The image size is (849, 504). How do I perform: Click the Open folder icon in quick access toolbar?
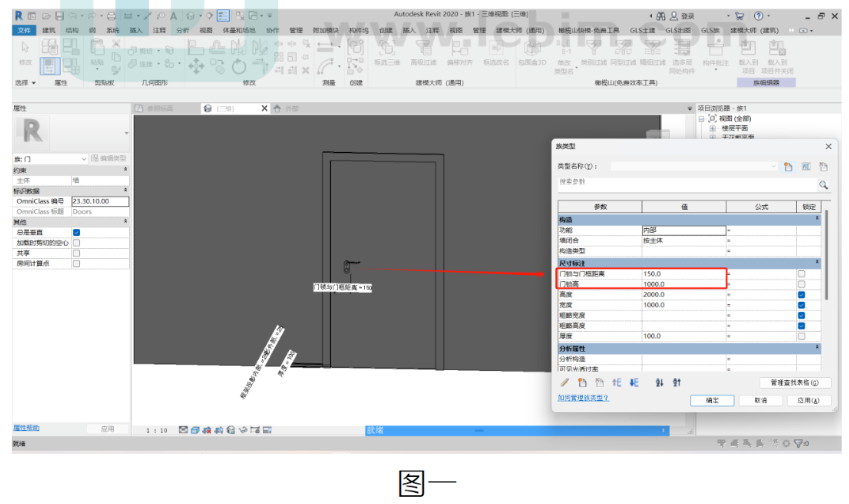[46, 16]
